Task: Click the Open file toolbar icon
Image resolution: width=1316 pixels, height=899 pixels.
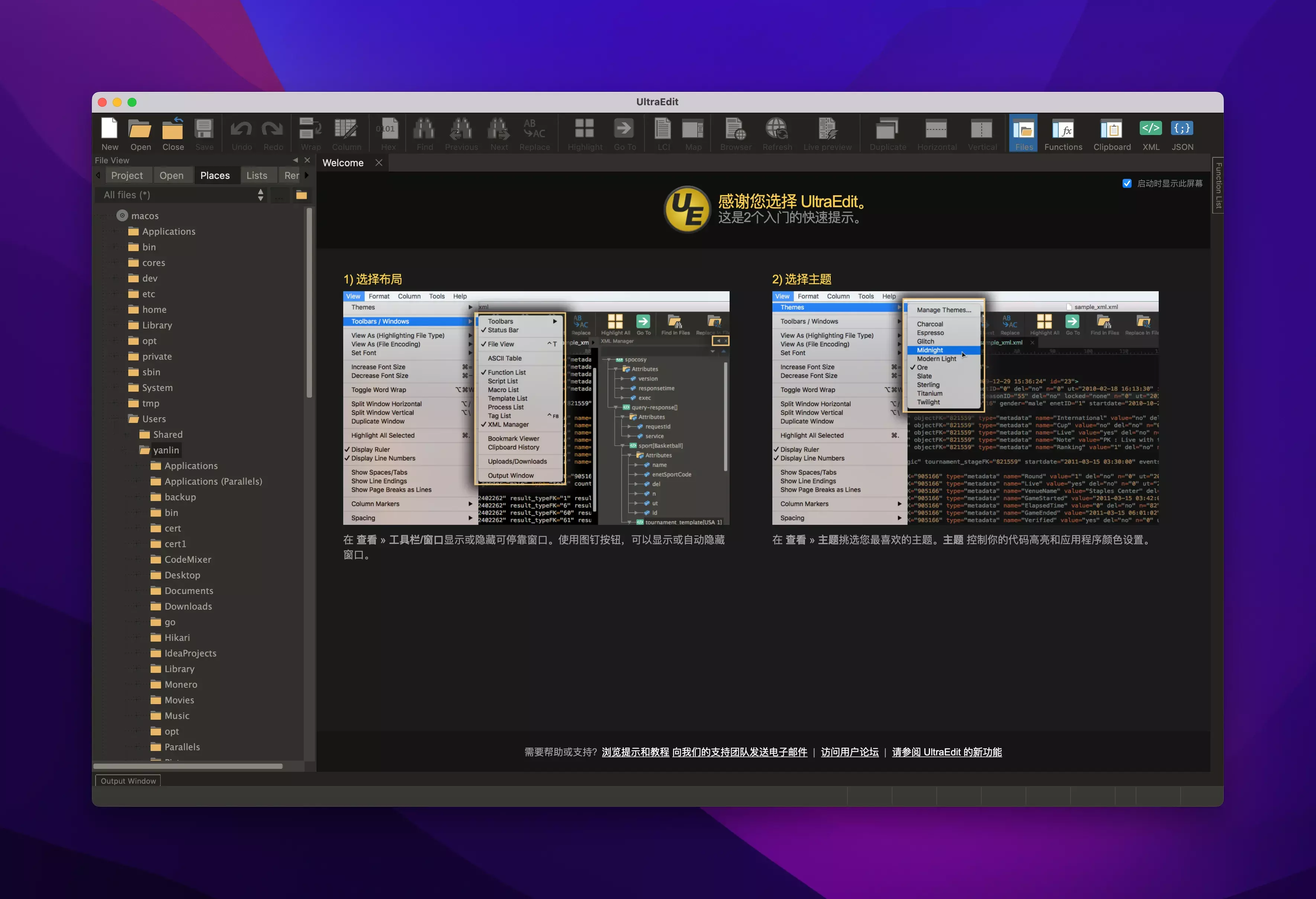Action: coord(140,133)
